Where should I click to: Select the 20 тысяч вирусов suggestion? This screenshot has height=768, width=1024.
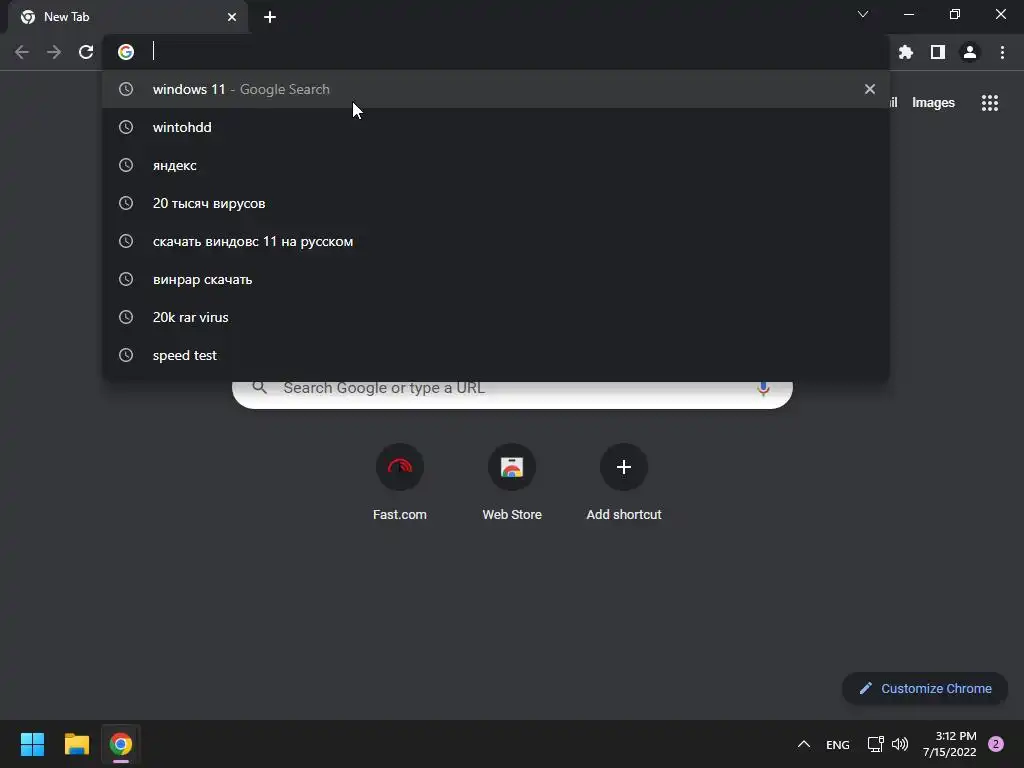[496, 203]
